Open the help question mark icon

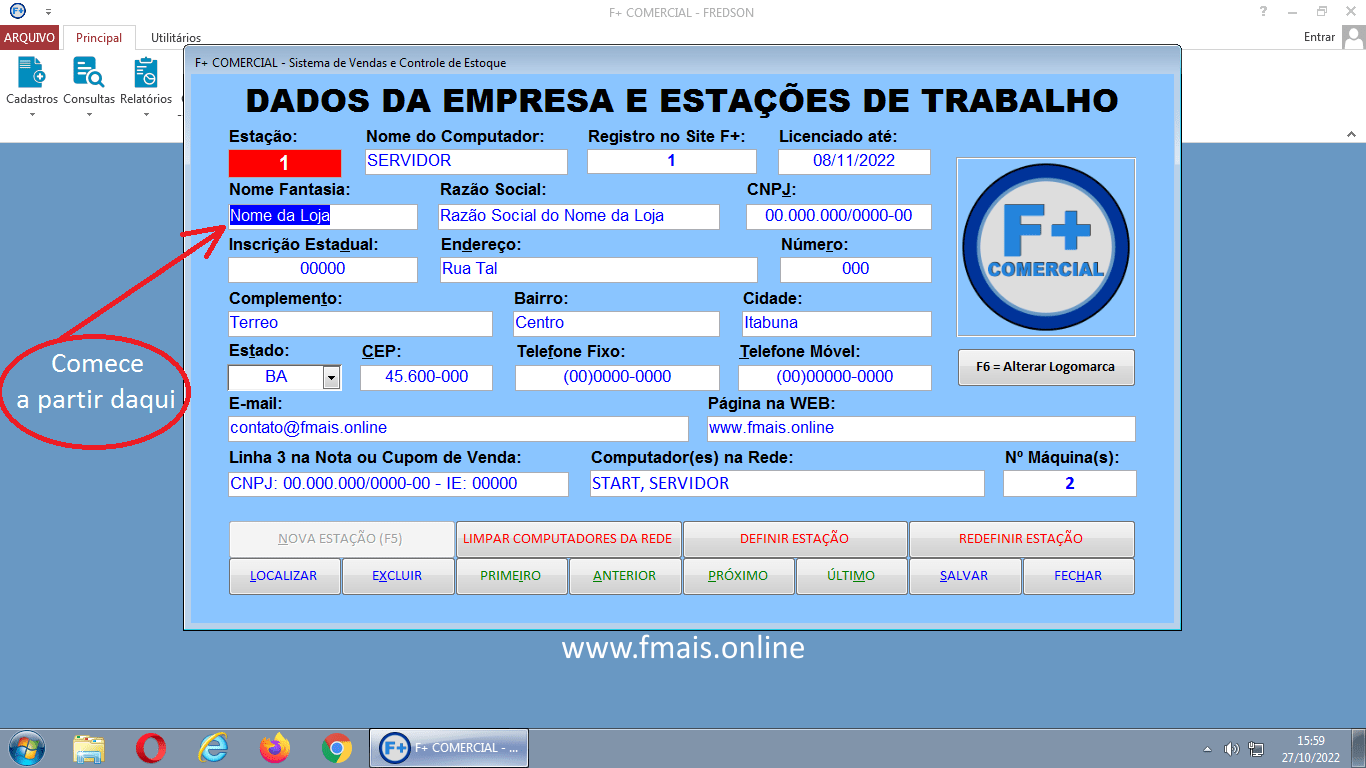[1264, 12]
